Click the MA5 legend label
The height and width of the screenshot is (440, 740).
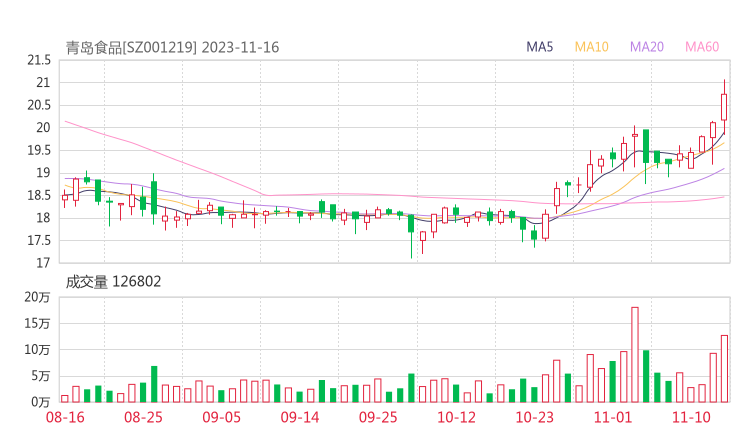539,47
